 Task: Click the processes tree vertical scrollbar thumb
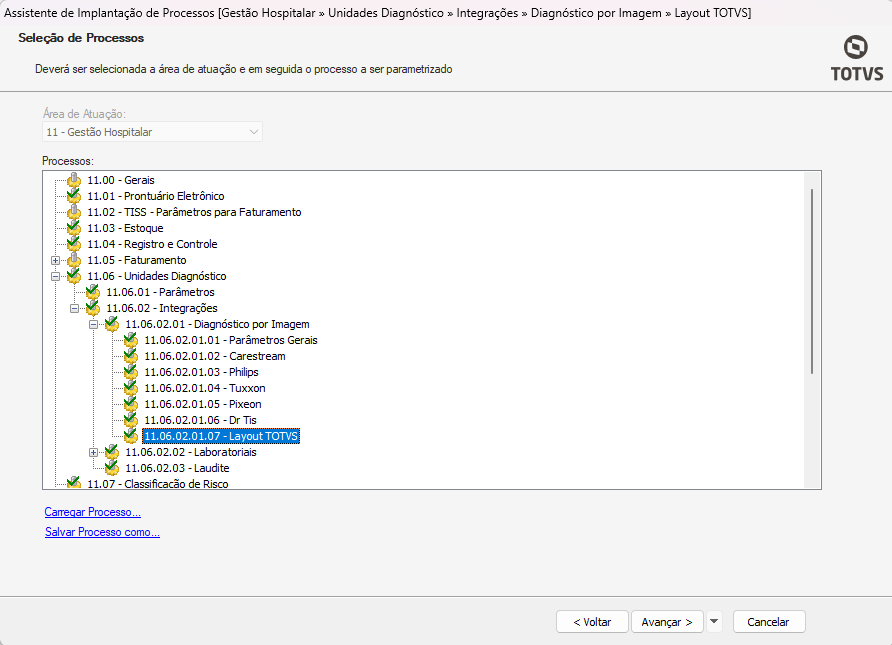812,282
